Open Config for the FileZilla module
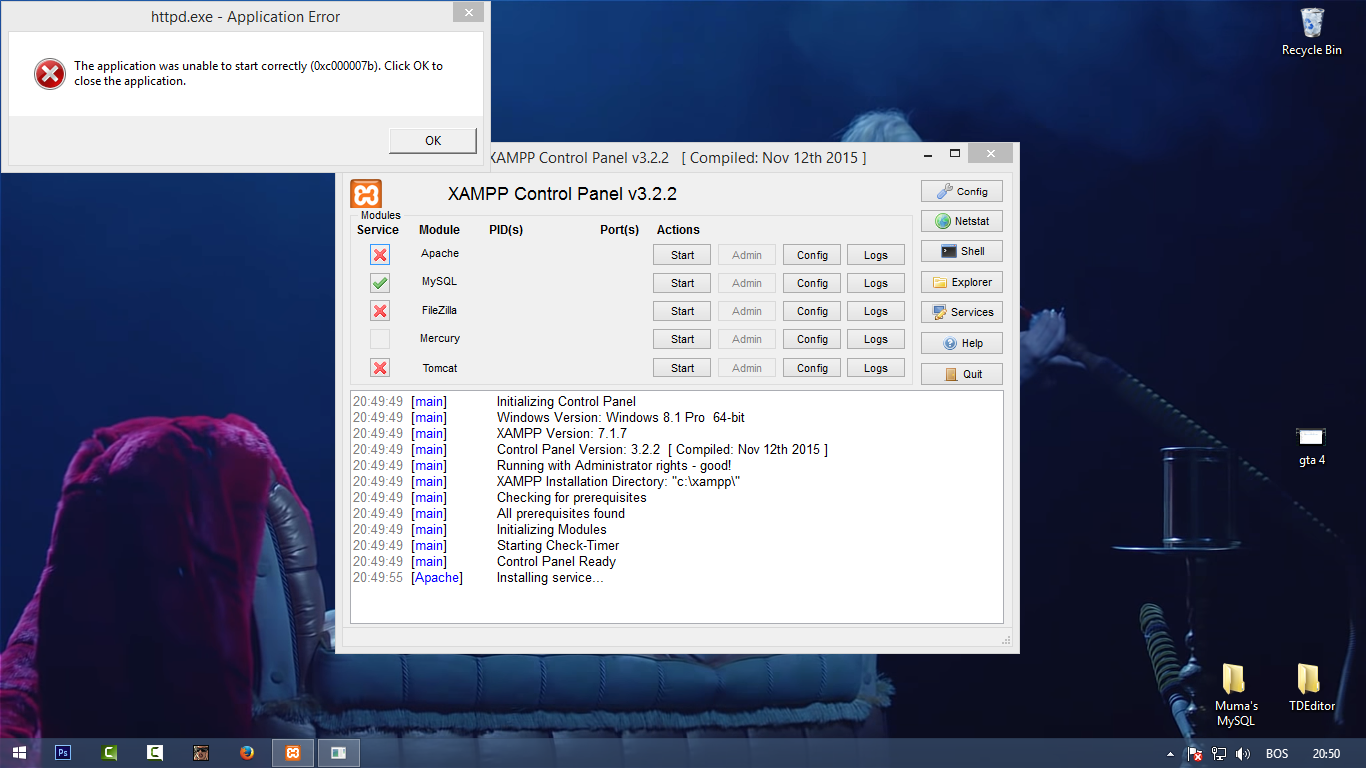 tap(812, 311)
